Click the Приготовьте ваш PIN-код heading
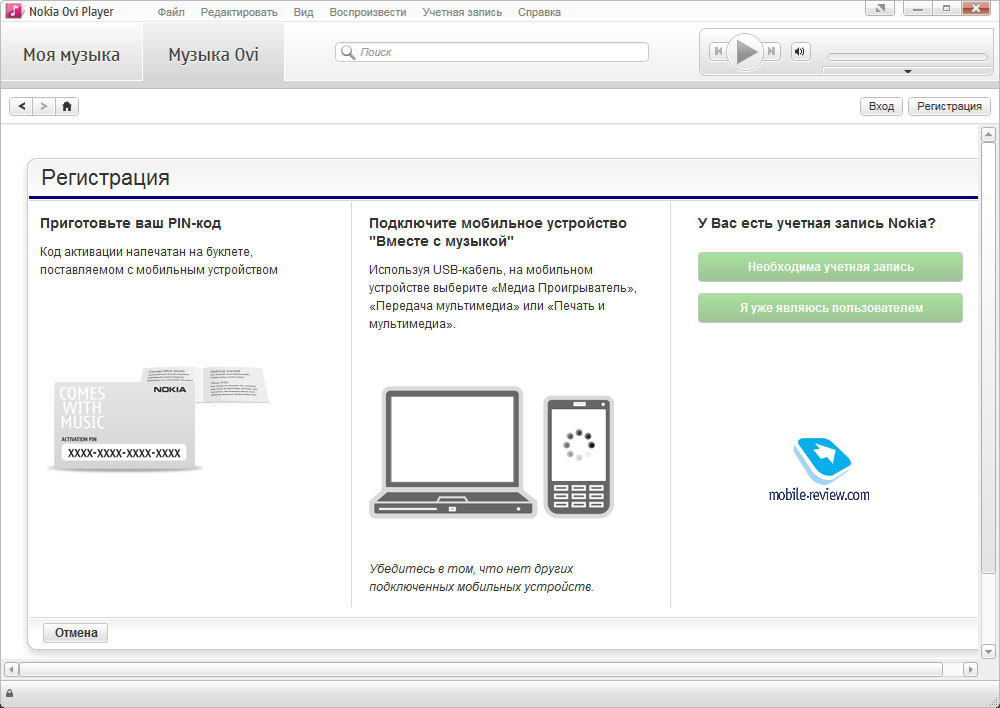The width and height of the screenshot is (1000, 708). tap(130, 223)
